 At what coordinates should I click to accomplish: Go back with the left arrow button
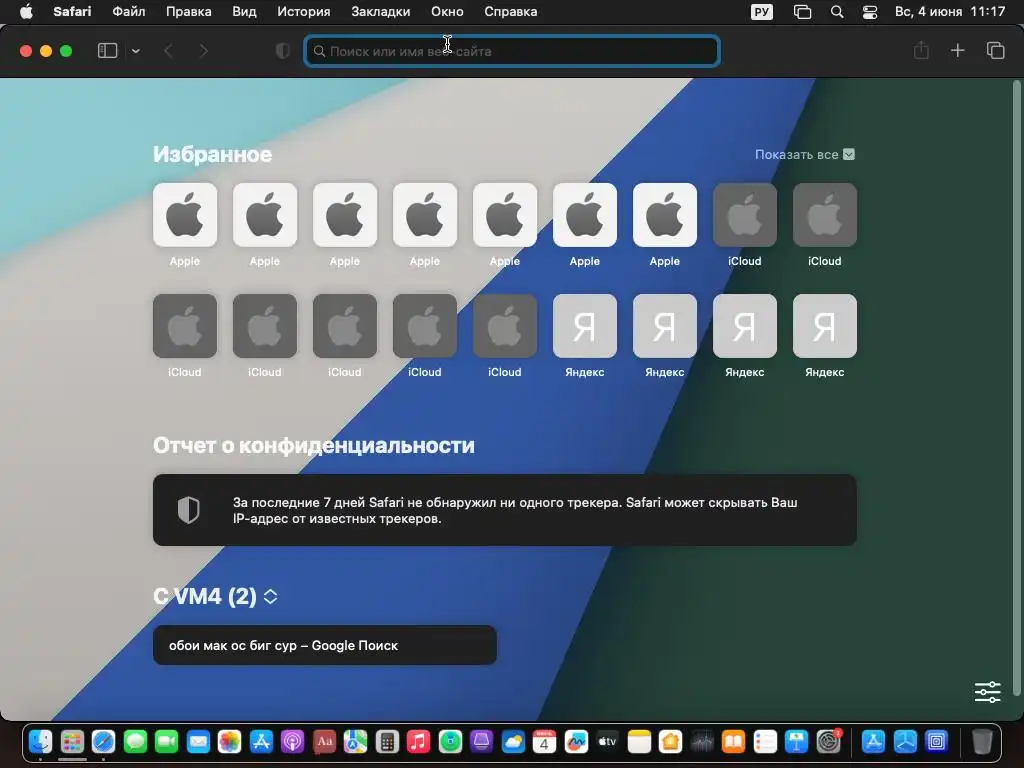pyautogui.click(x=168, y=51)
